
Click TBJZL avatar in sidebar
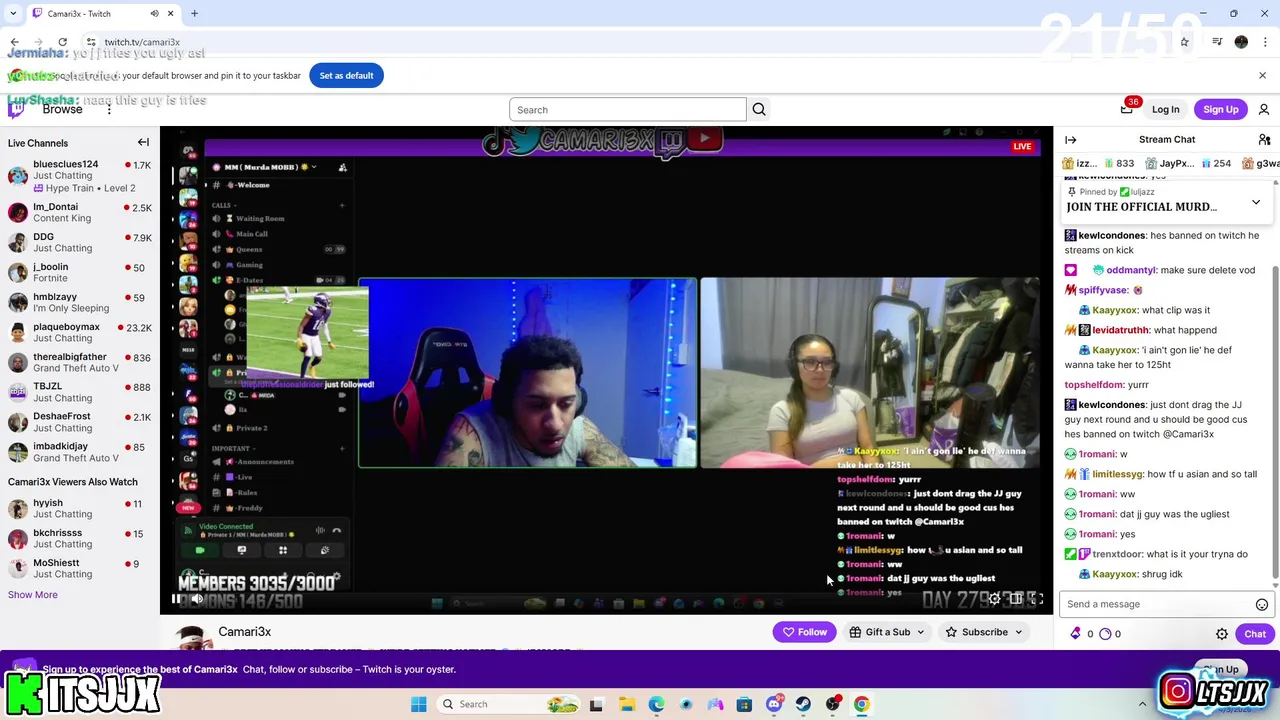pos(18,392)
